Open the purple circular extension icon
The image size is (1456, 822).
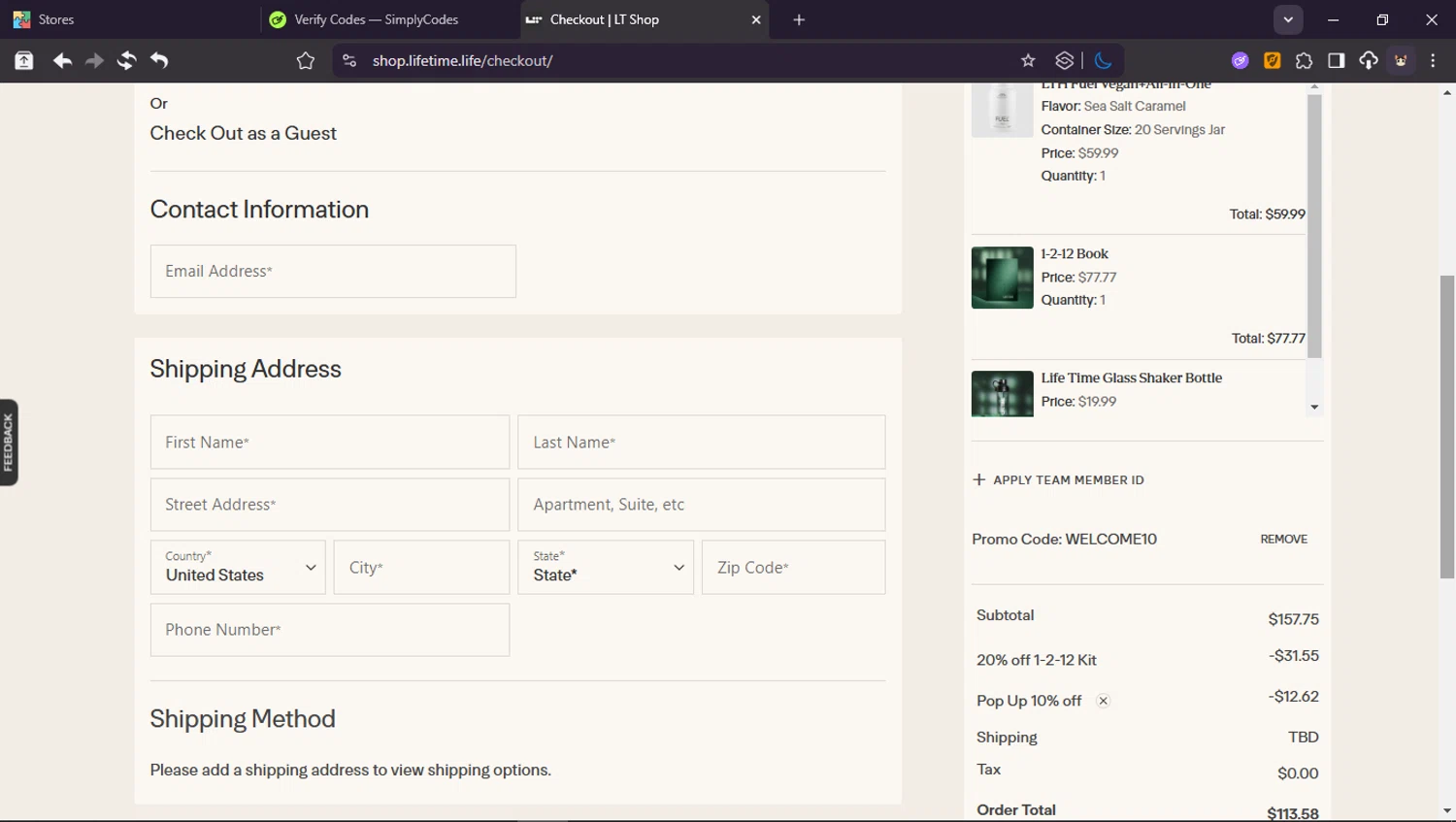click(x=1240, y=60)
